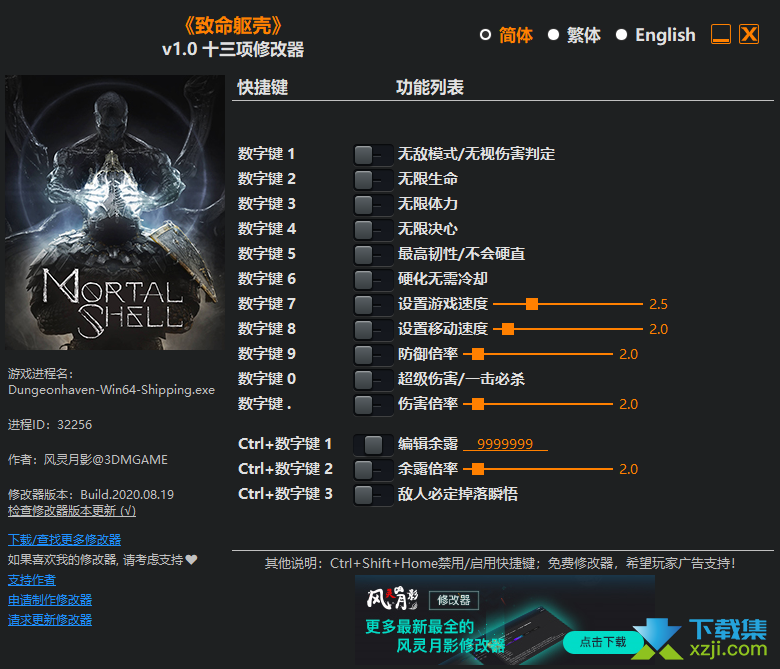Click the 支持作者 link
Screen dimensions: 780x669
tap(32, 580)
